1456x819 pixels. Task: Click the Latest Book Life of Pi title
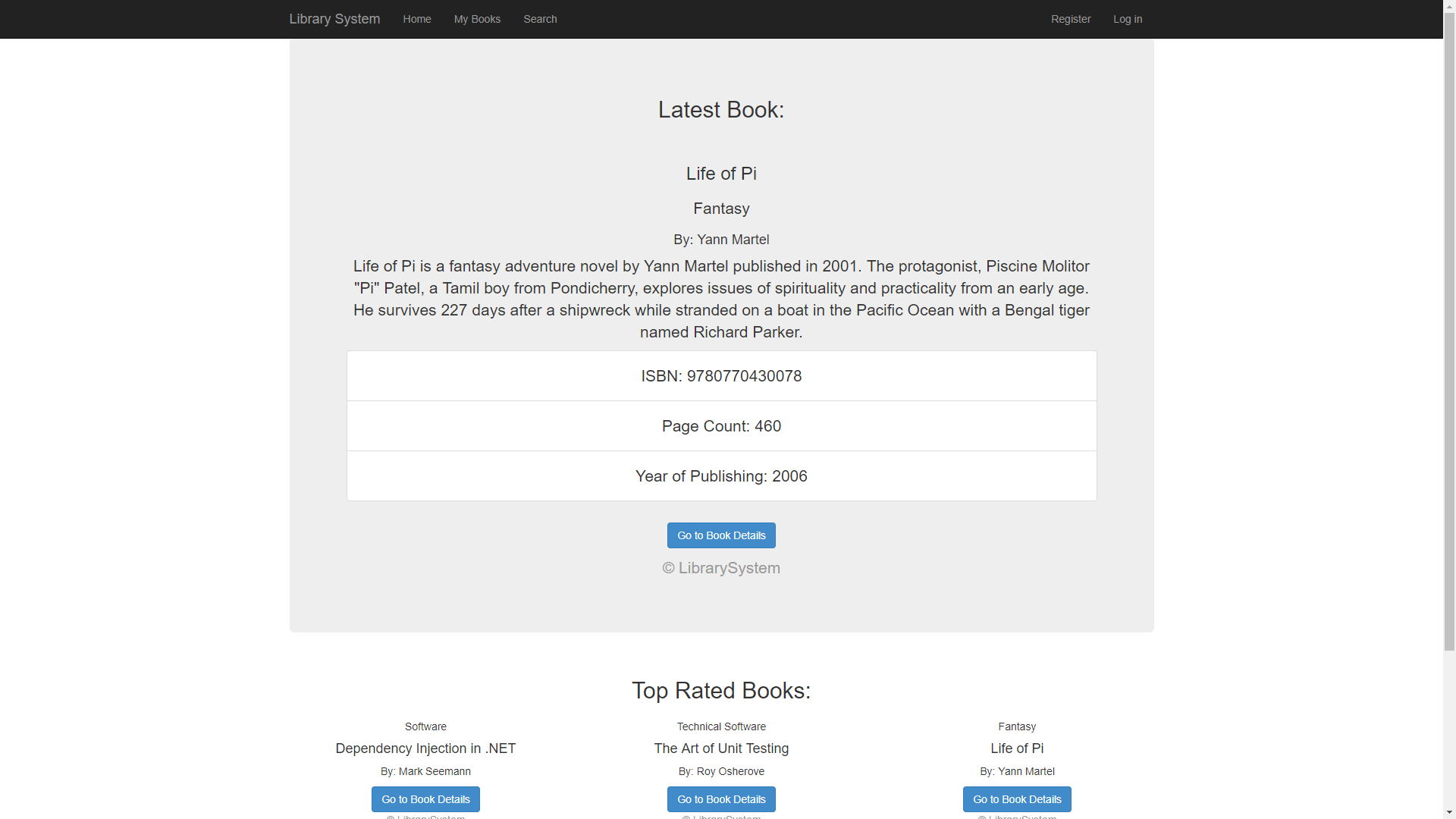pyautogui.click(x=721, y=174)
